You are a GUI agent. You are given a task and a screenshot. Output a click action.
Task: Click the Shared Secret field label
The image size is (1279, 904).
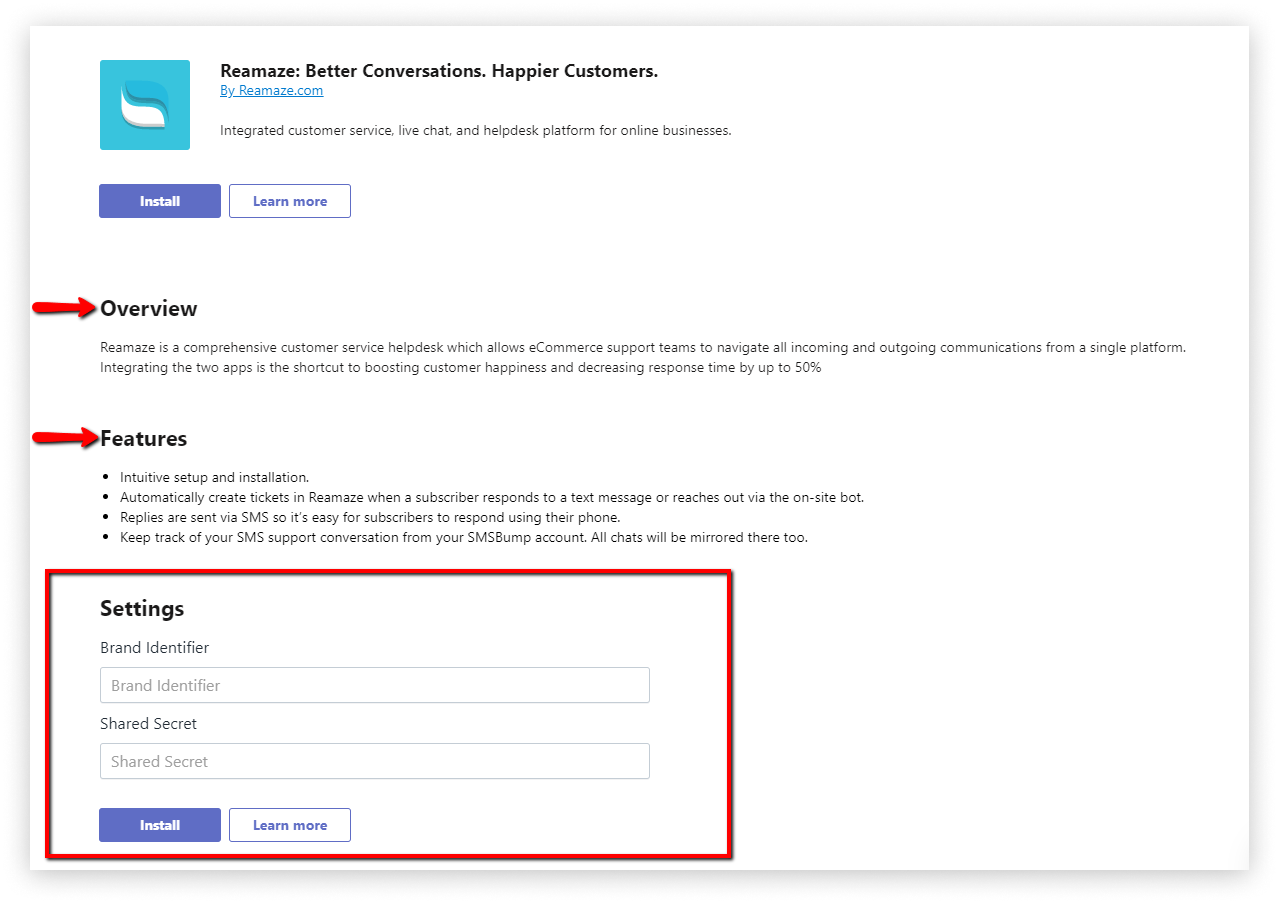point(149,723)
